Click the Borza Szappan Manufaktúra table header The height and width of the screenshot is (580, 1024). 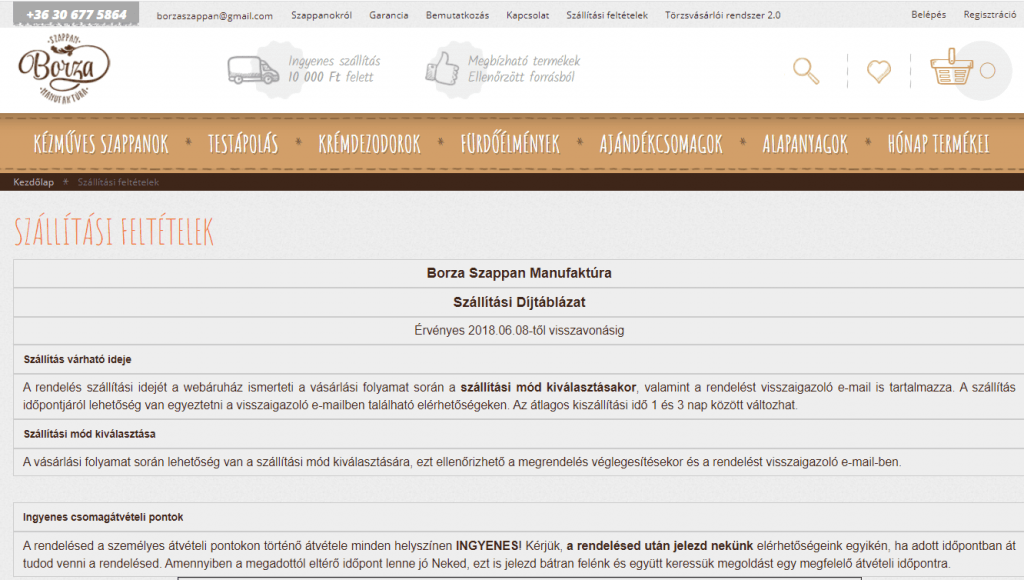click(519, 273)
